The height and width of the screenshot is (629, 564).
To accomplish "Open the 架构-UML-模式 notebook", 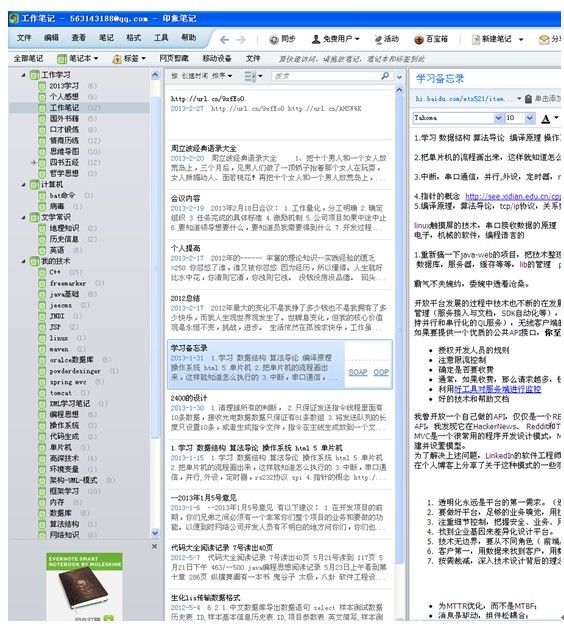I will (73, 480).
